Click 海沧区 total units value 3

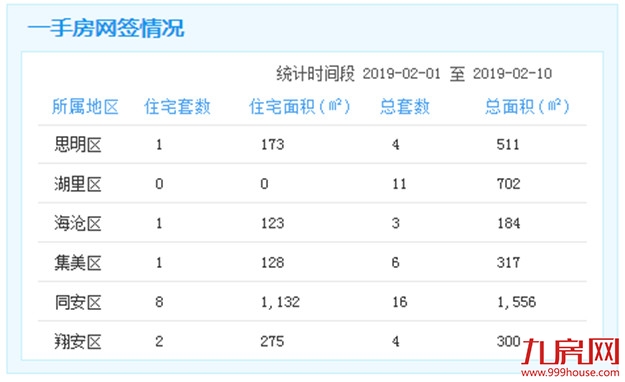click(x=395, y=223)
